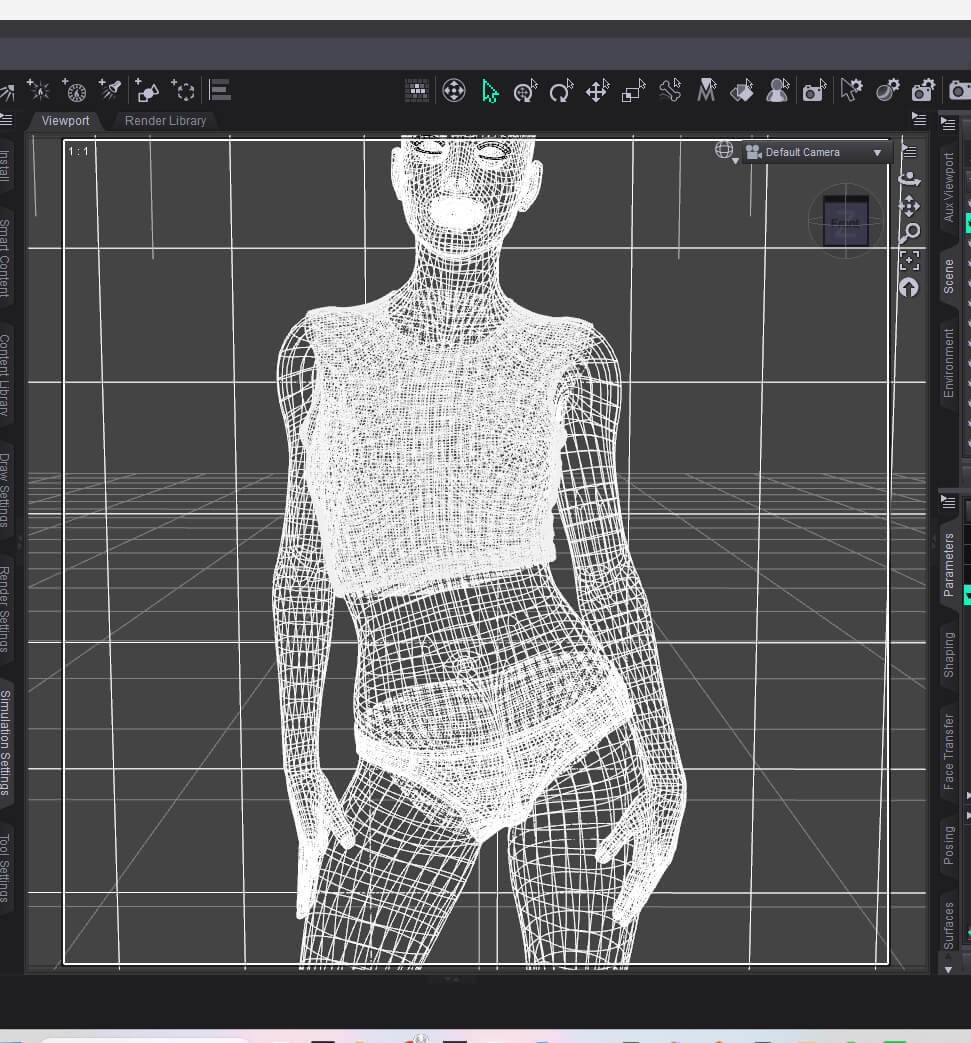
Task: Open the Render Settings side tab
Action: coord(5,609)
